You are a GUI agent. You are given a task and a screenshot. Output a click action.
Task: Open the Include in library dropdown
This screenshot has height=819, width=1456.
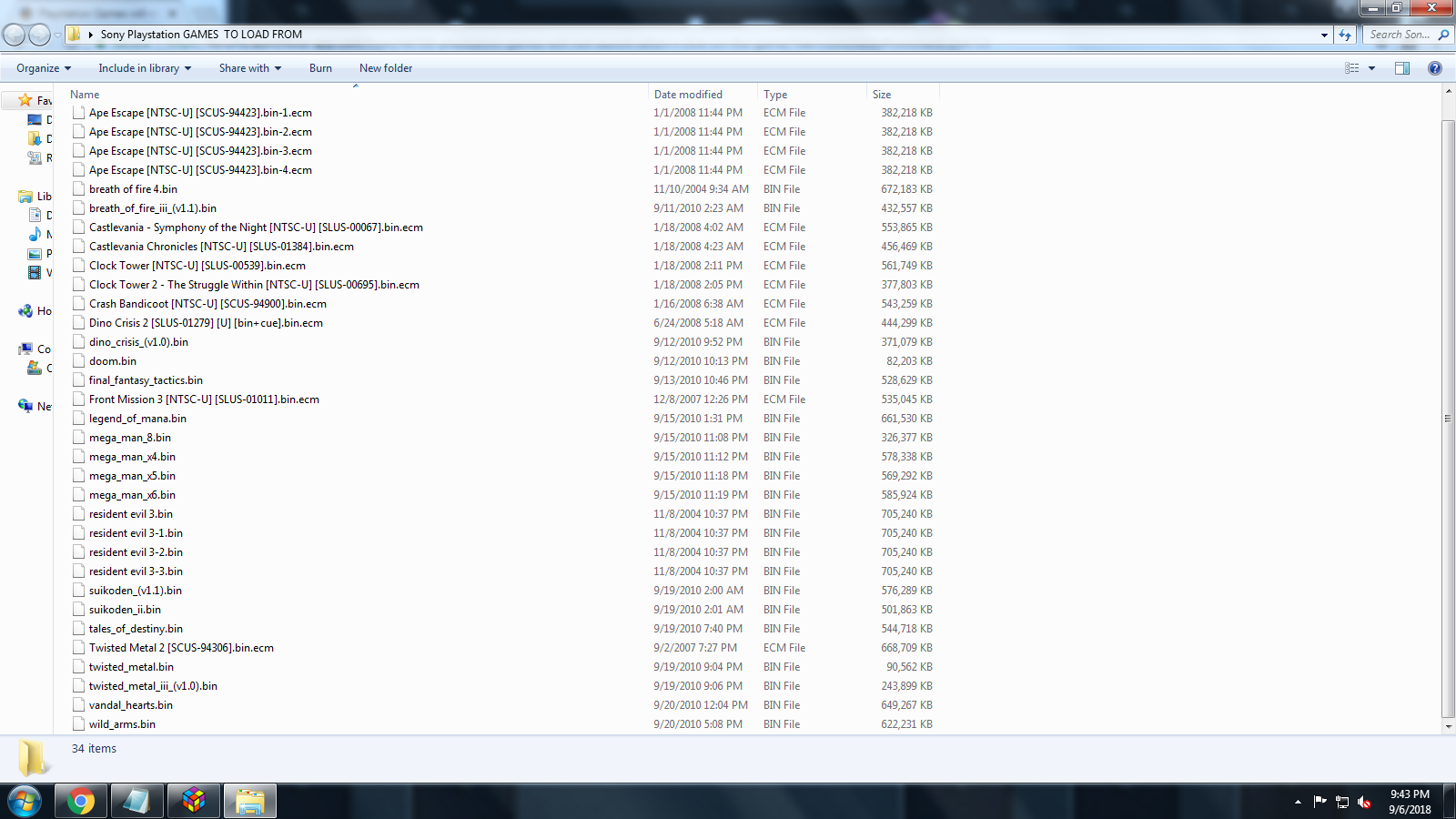click(145, 68)
